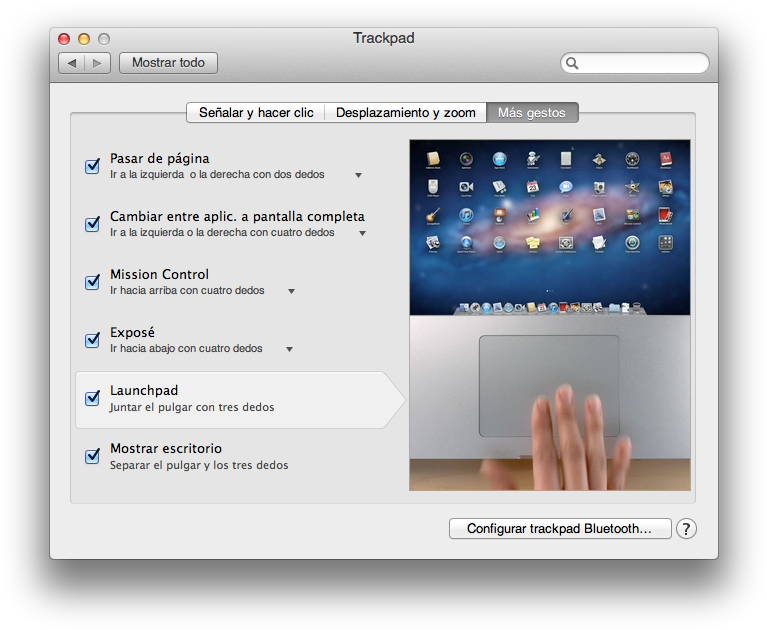
Task: Open the Desplazamiento y zoom tab
Action: (405, 113)
